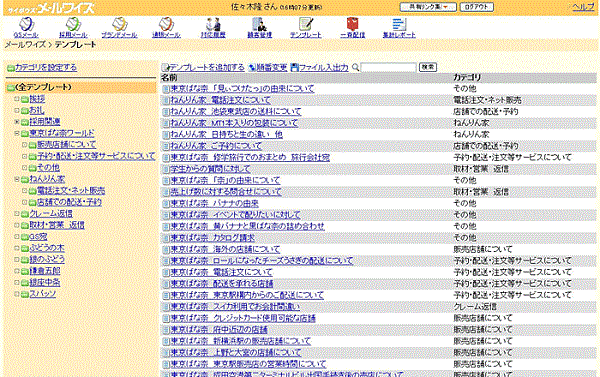Click the disk icon before ファイル入出力
The width and height of the screenshot is (600, 377).
pos(294,67)
